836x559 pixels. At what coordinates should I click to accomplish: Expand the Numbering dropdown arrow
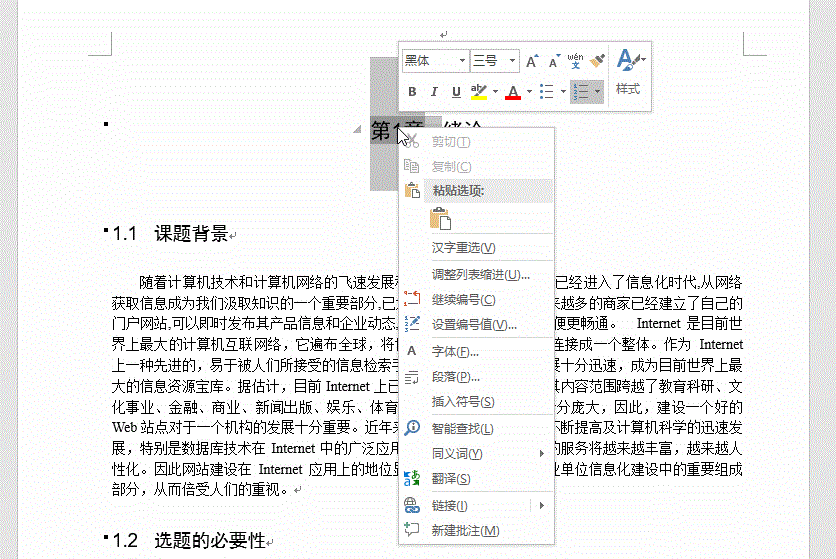(597, 92)
